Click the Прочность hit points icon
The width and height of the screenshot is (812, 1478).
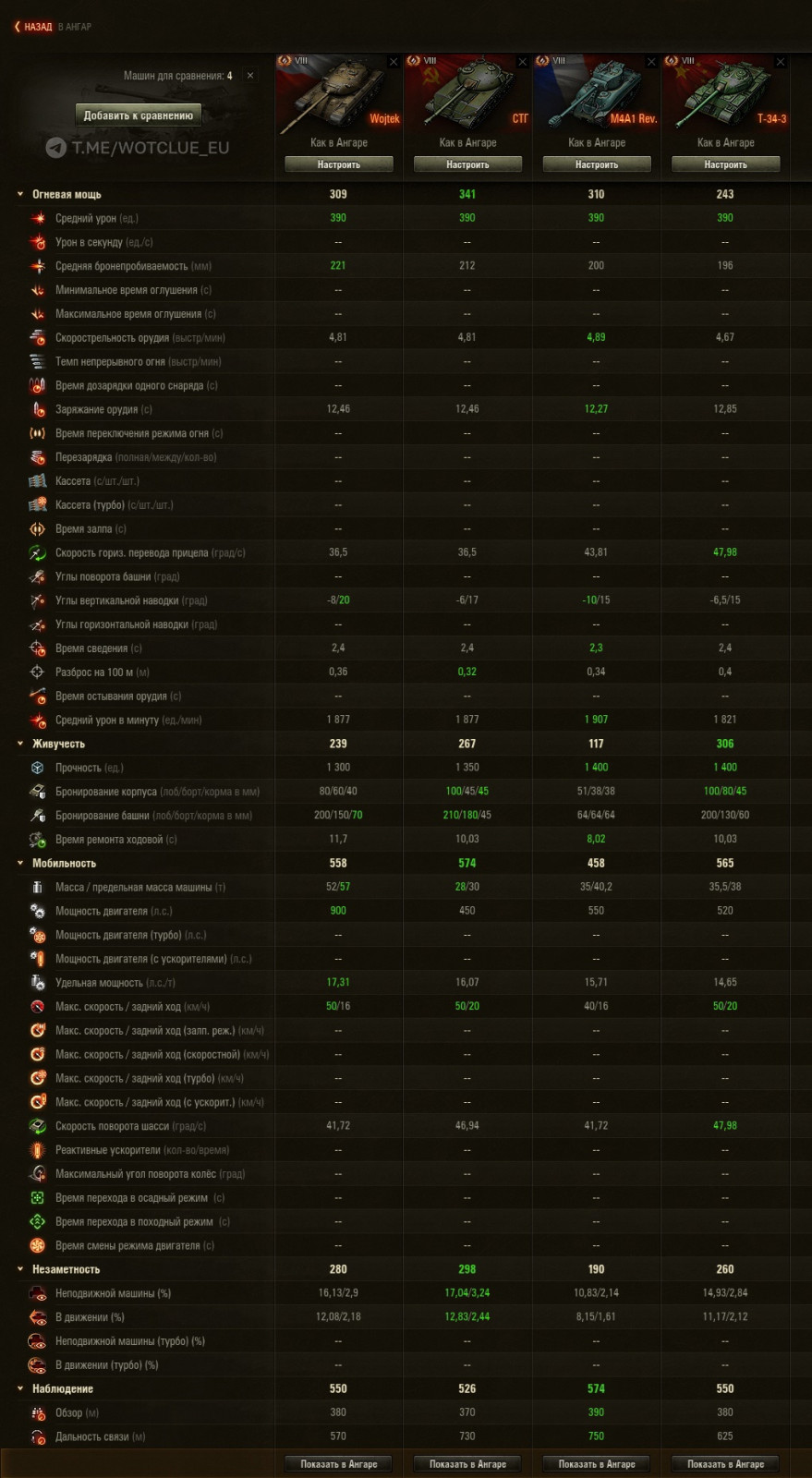coord(38,768)
